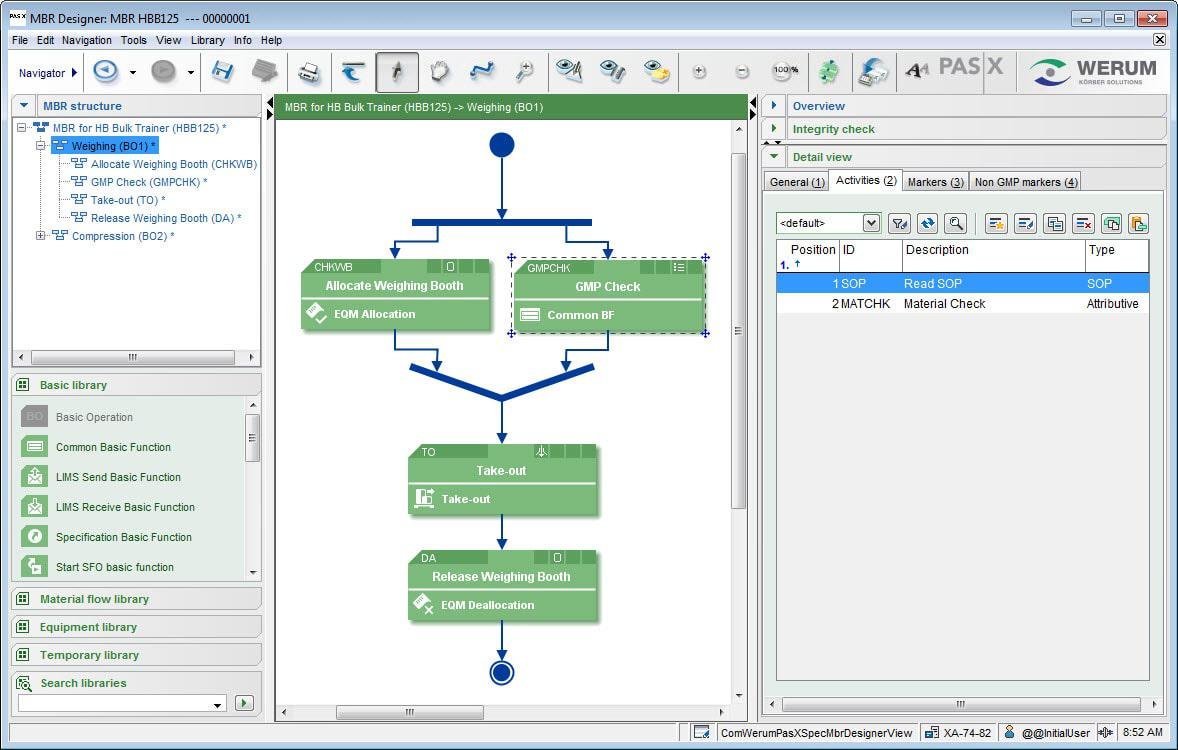Screen dimensions: 1178x750
Task: Select the hand pan tool
Action: click(x=439, y=72)
